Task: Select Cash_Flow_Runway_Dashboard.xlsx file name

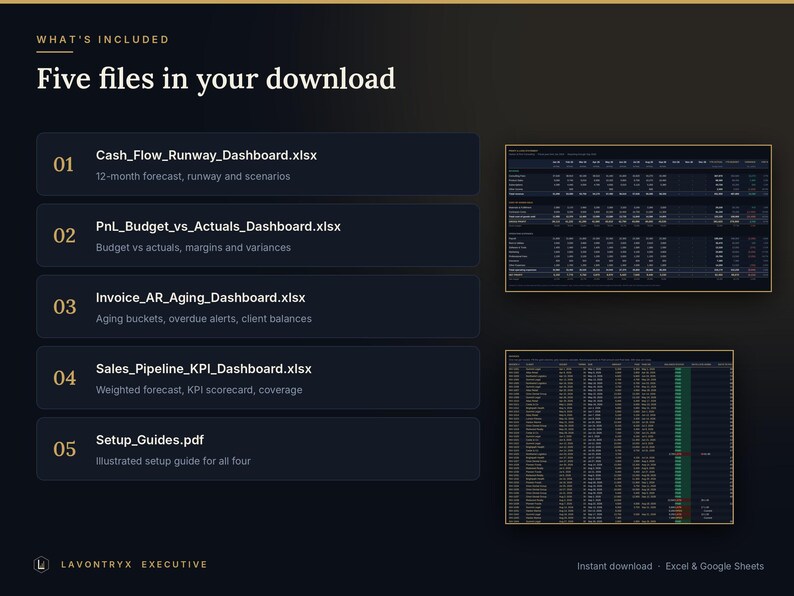Action: click(x=206, y=155)
